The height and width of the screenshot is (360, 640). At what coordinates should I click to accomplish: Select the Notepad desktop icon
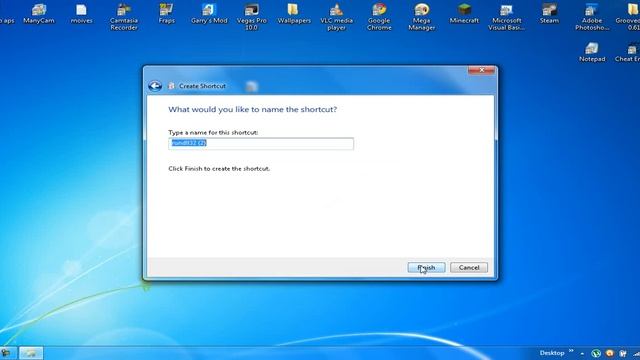(592, 52)
